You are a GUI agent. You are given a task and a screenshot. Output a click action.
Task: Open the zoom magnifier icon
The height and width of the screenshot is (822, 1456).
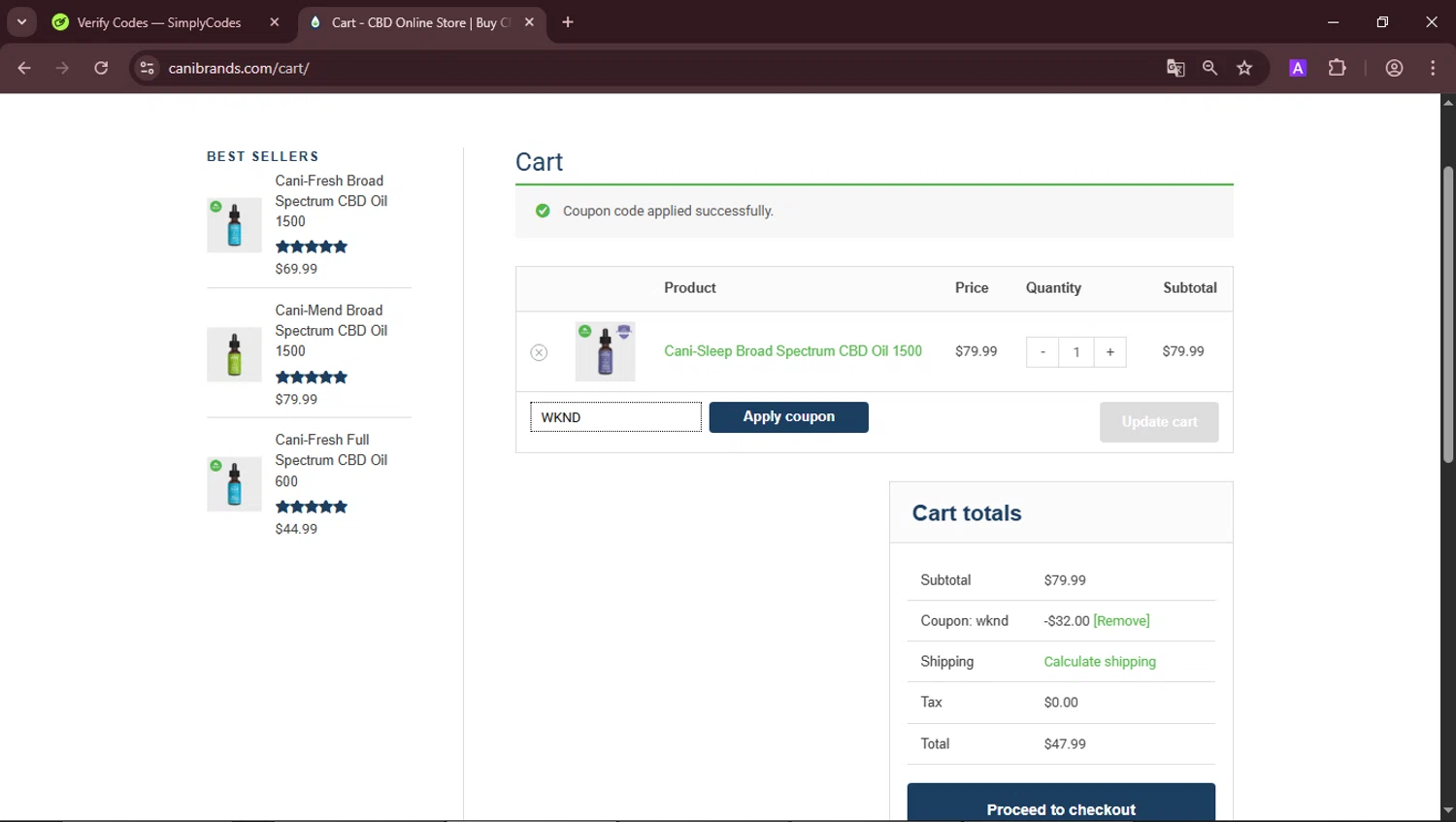(x=1209, y=68)
